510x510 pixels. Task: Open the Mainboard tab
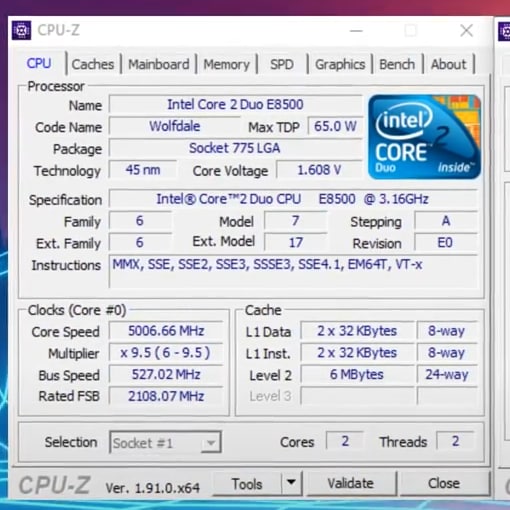(x=159, y=64)
